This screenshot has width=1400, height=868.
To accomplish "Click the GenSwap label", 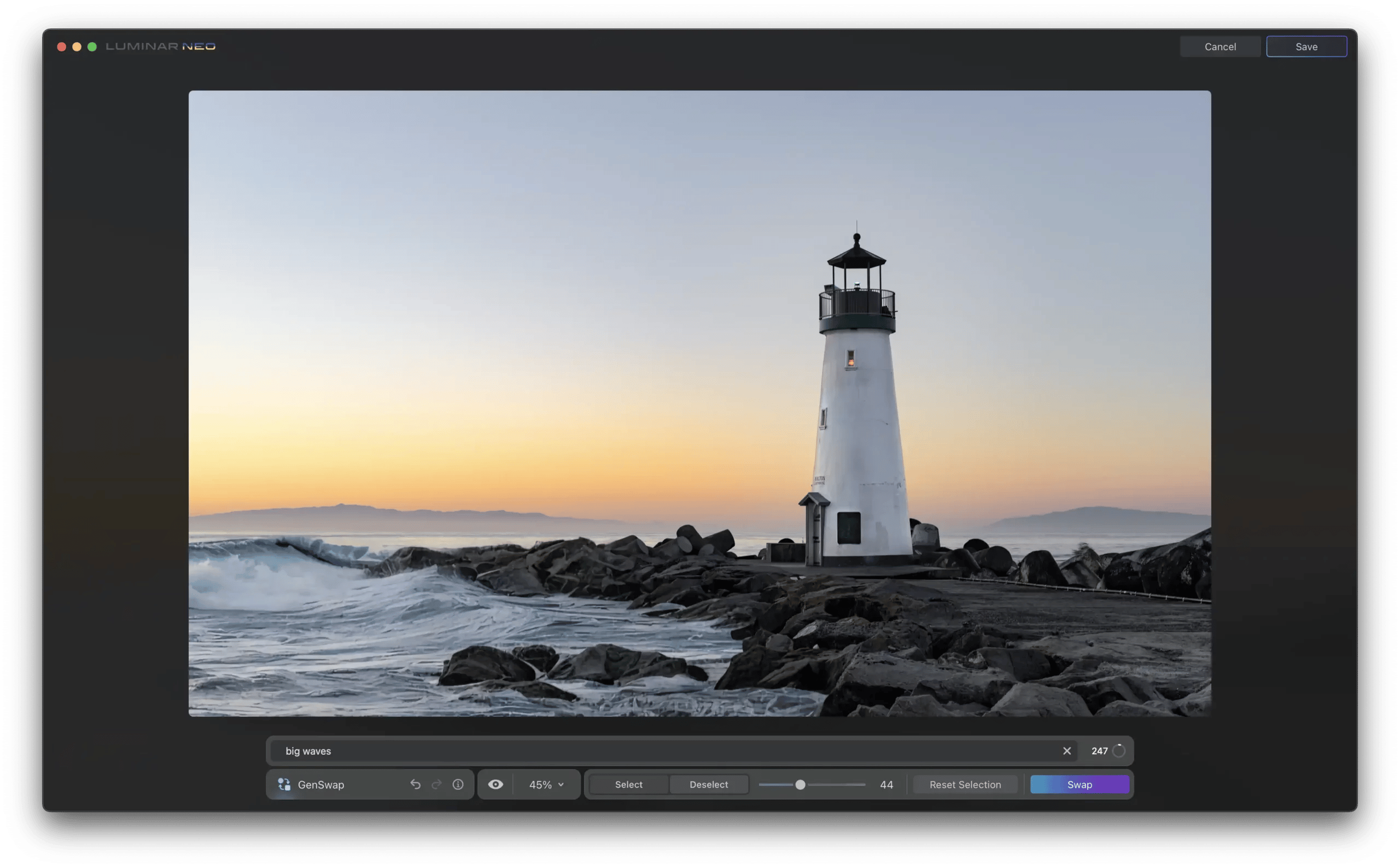I will point(321,784).
